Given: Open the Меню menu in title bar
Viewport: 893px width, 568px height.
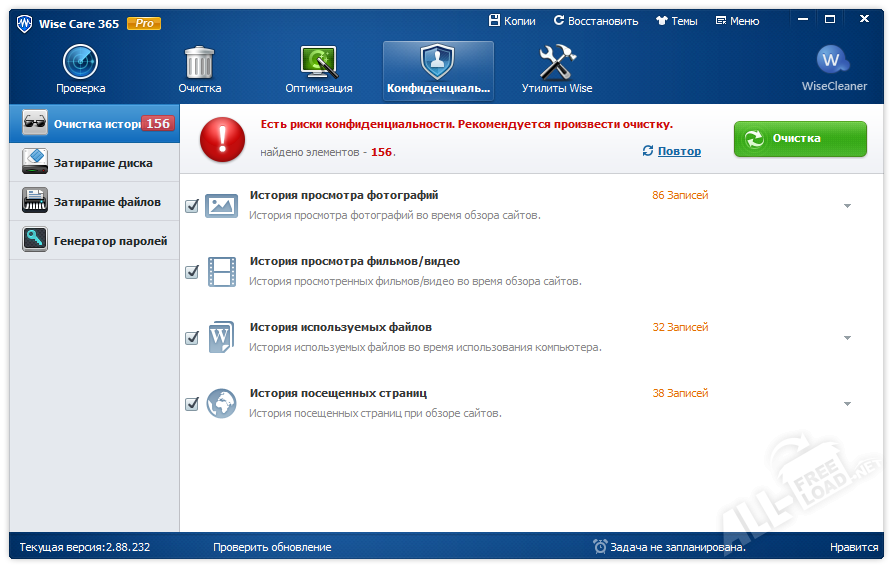Looking at the screenshot, I should click(x=737, y=21).
